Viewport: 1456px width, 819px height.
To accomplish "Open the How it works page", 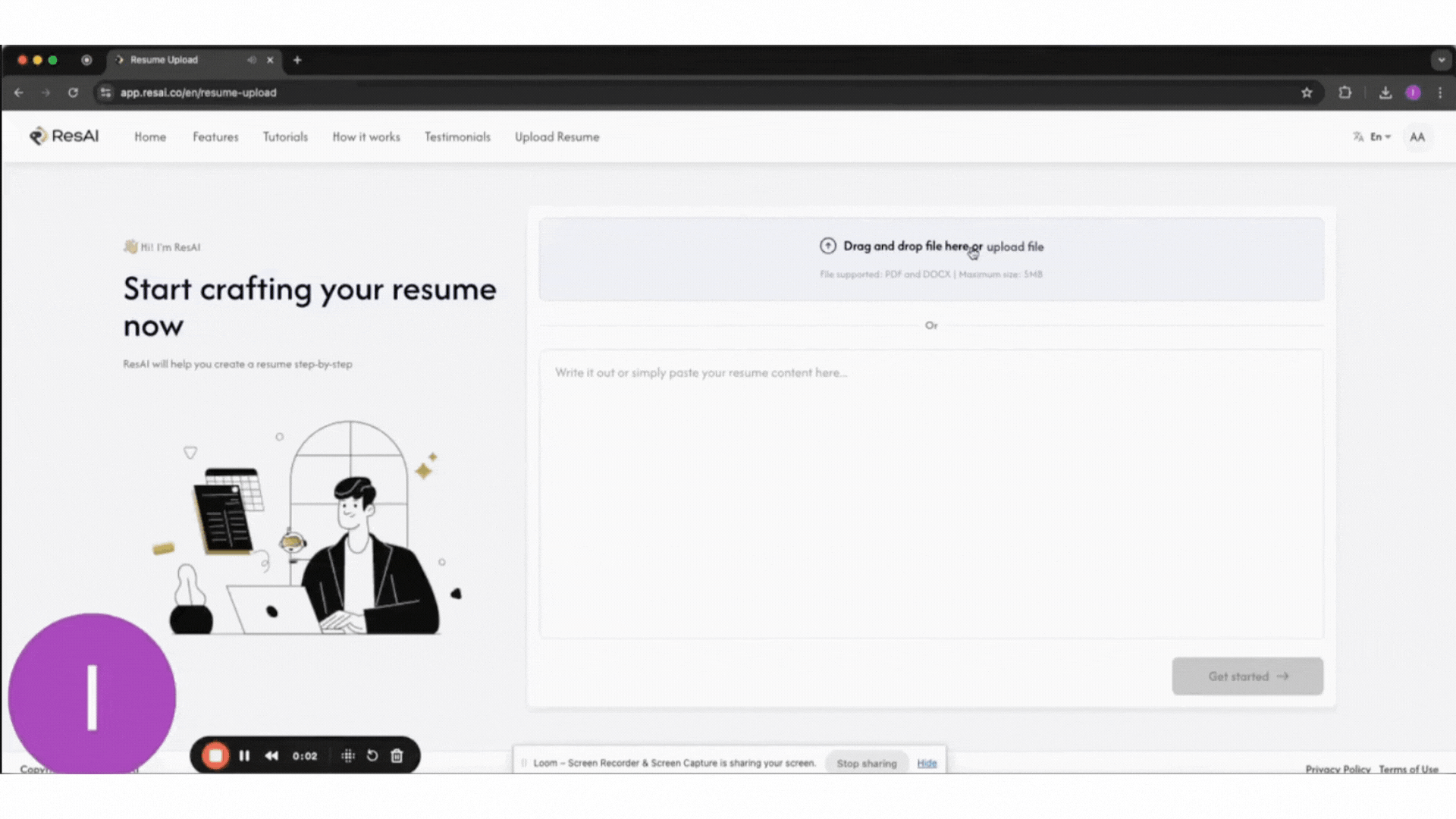I will pyautogui.click(x=366, y=136).
